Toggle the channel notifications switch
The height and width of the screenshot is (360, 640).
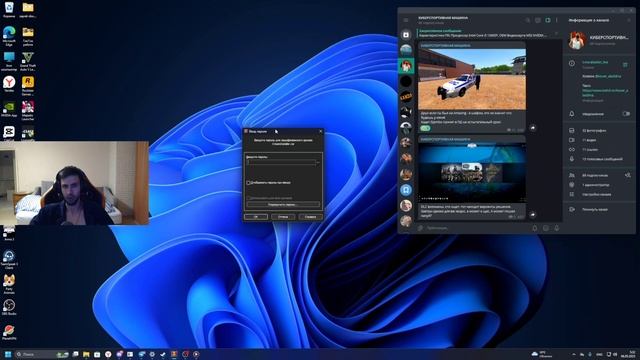point(626,114)
